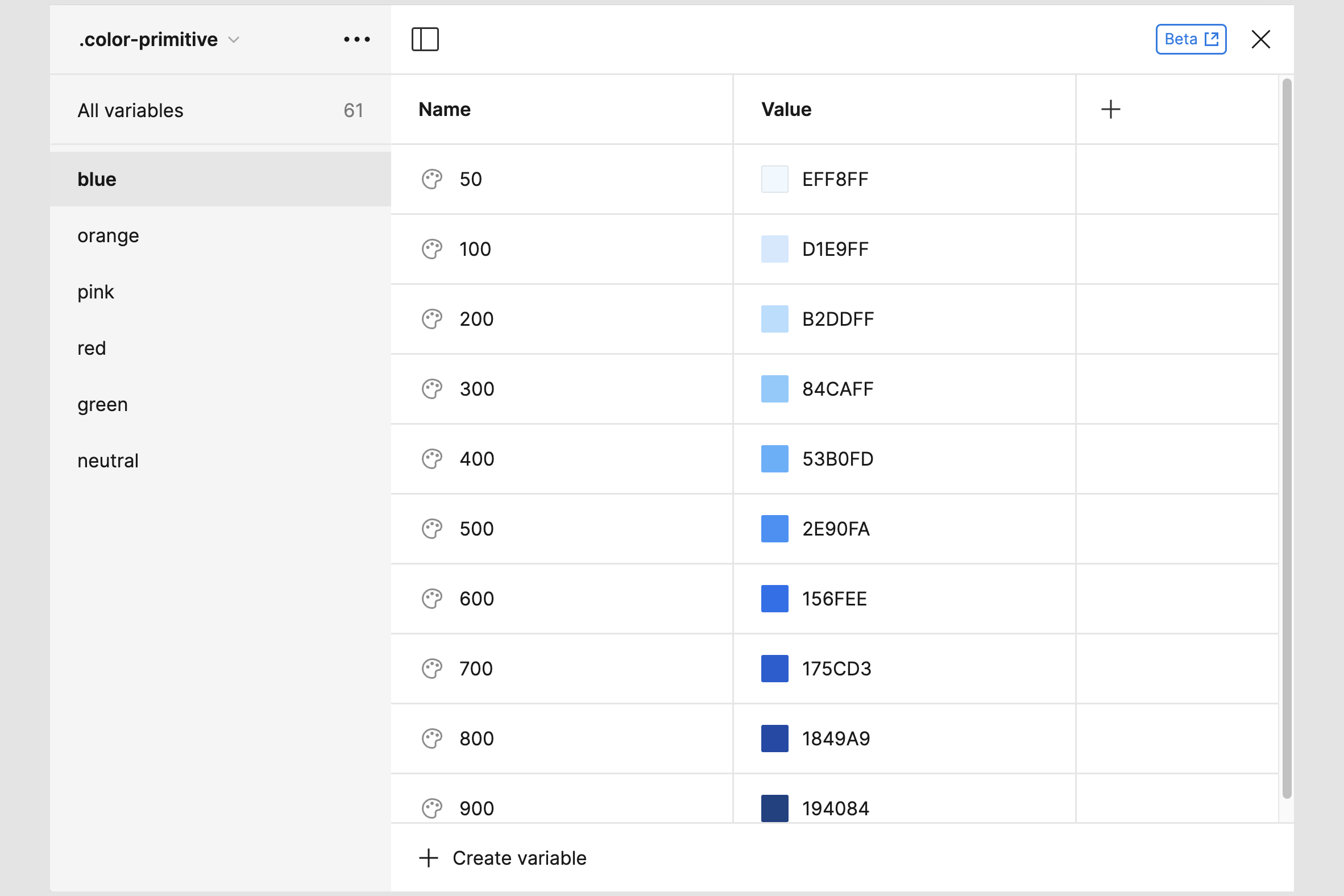
Task: Show All variables list
Action: coord(220,110)
